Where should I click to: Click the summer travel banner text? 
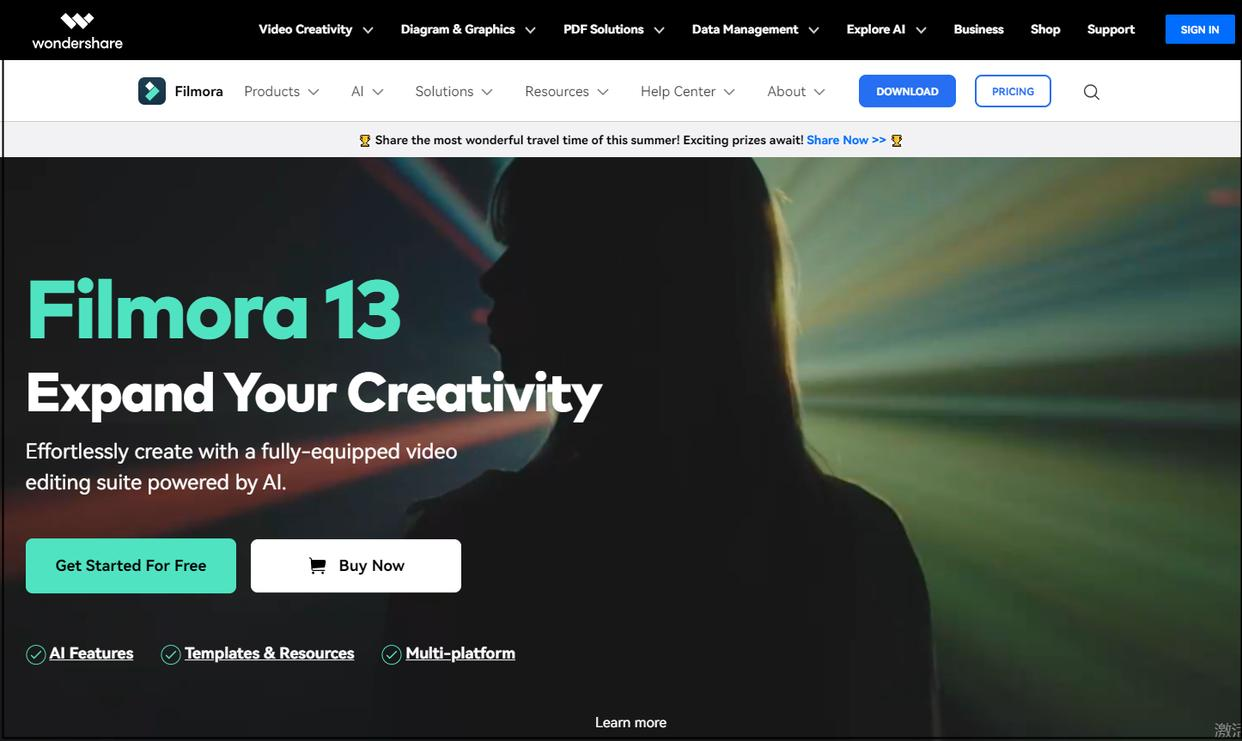click(589, 140)
